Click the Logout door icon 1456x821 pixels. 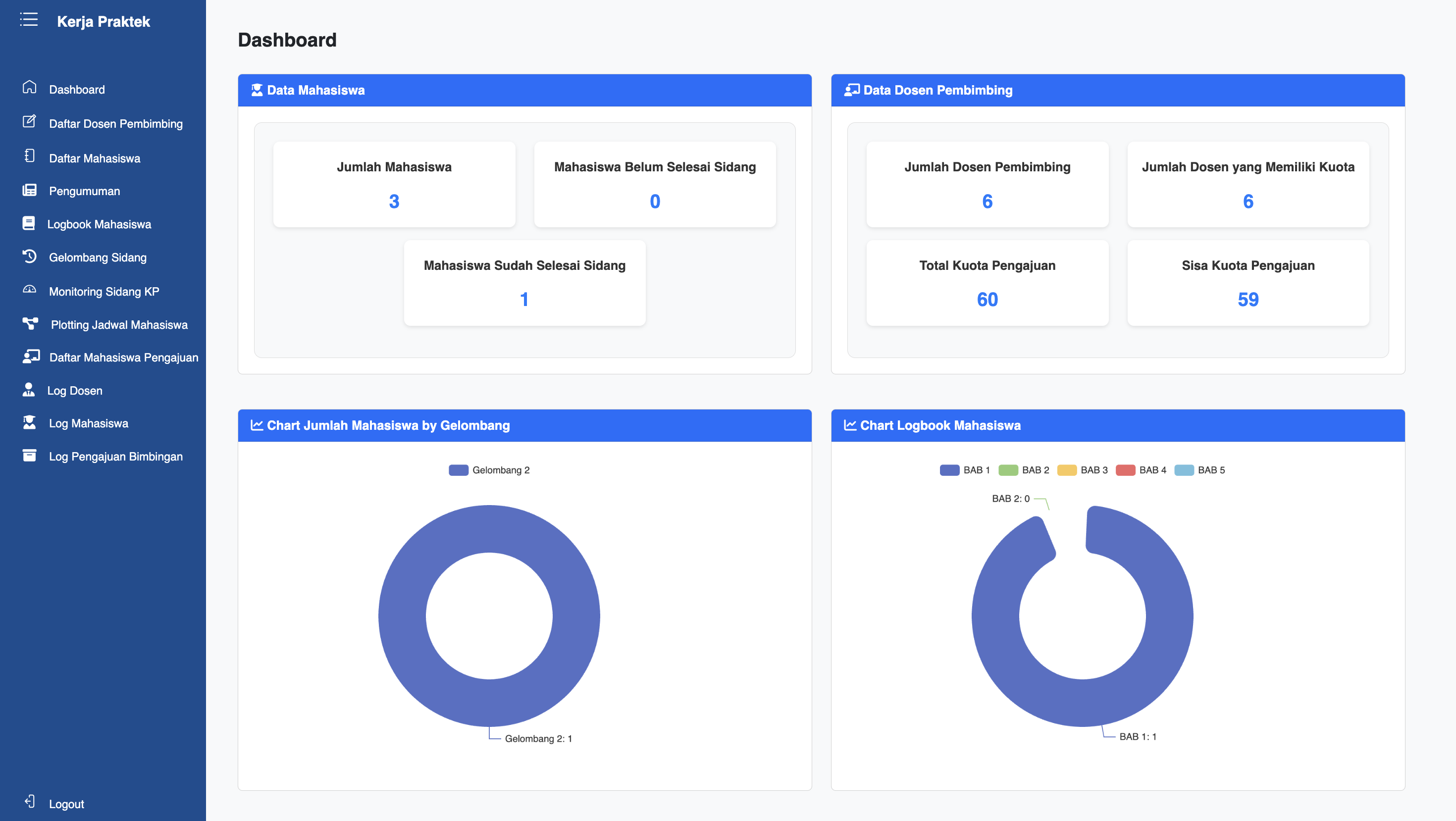point(29,802)
